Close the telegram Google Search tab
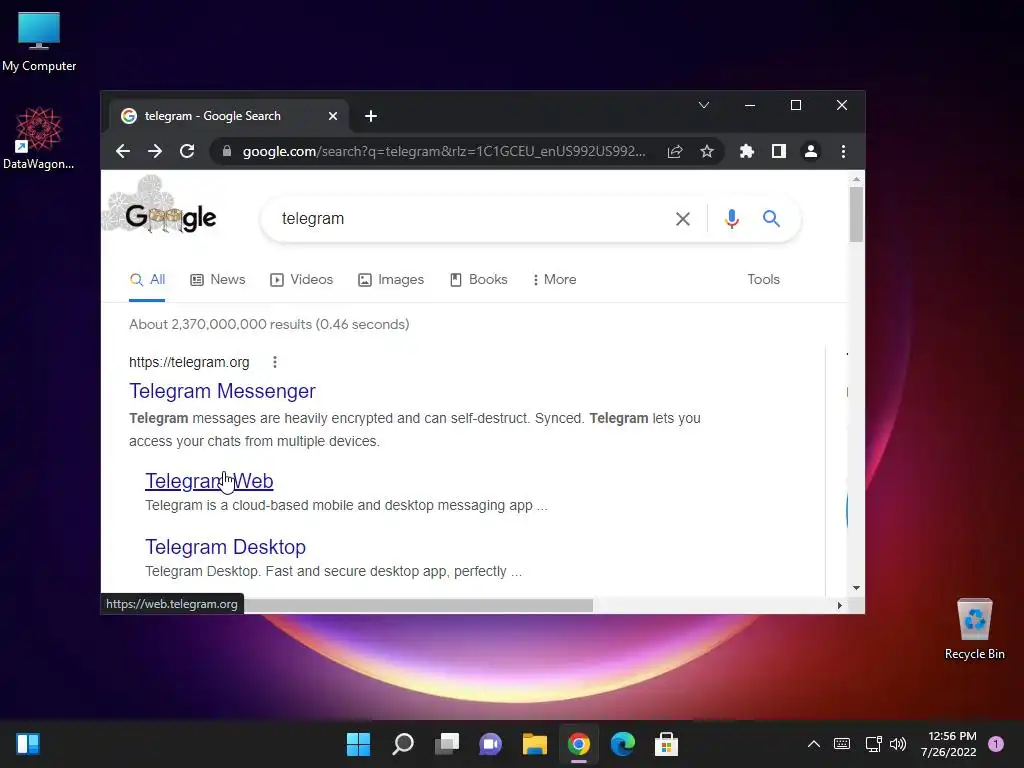The width and height of the screenshot is (1024, 768). pos(332,116)
